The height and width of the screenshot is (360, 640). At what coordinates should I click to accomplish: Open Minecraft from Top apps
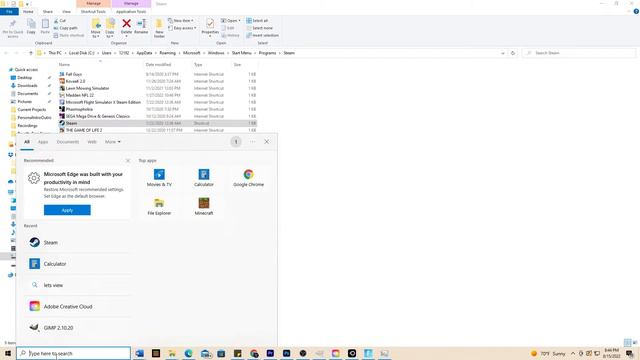click(x=204, y=207)
